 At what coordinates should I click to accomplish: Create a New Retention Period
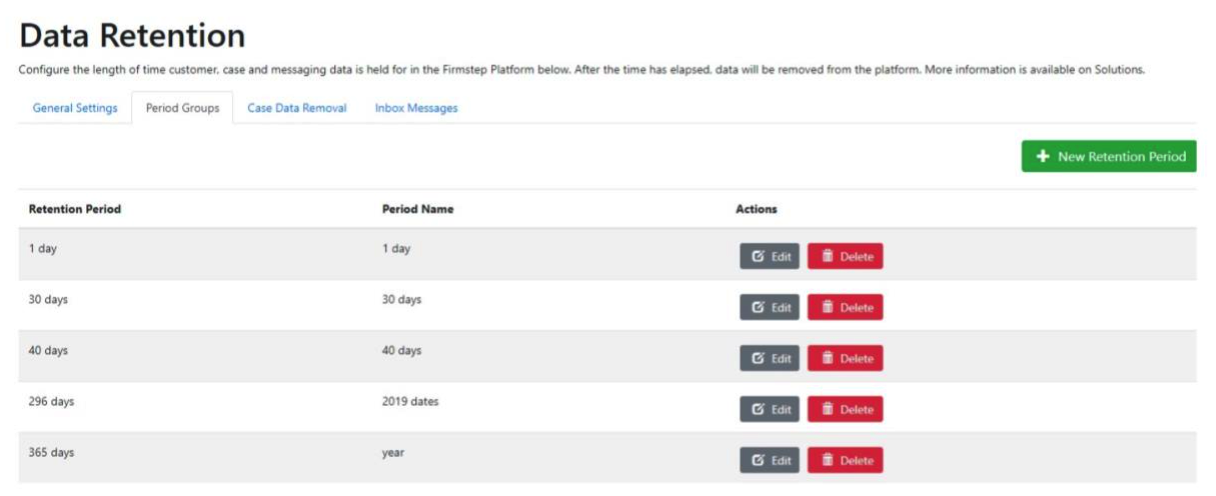[x=1109, y=157]
